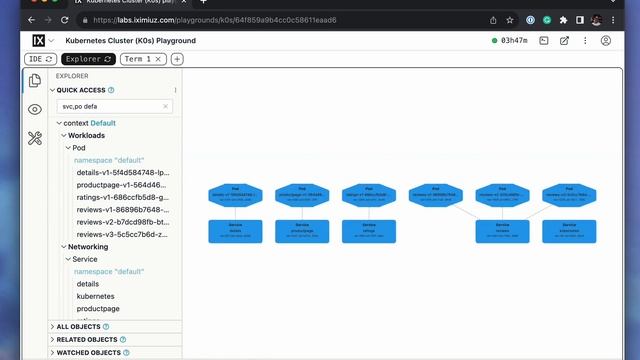Viewport: 640px width, 360px height.
Task: Select the ratings-v1-686ccfb5d8 pod
Action: tap(122, 197)
